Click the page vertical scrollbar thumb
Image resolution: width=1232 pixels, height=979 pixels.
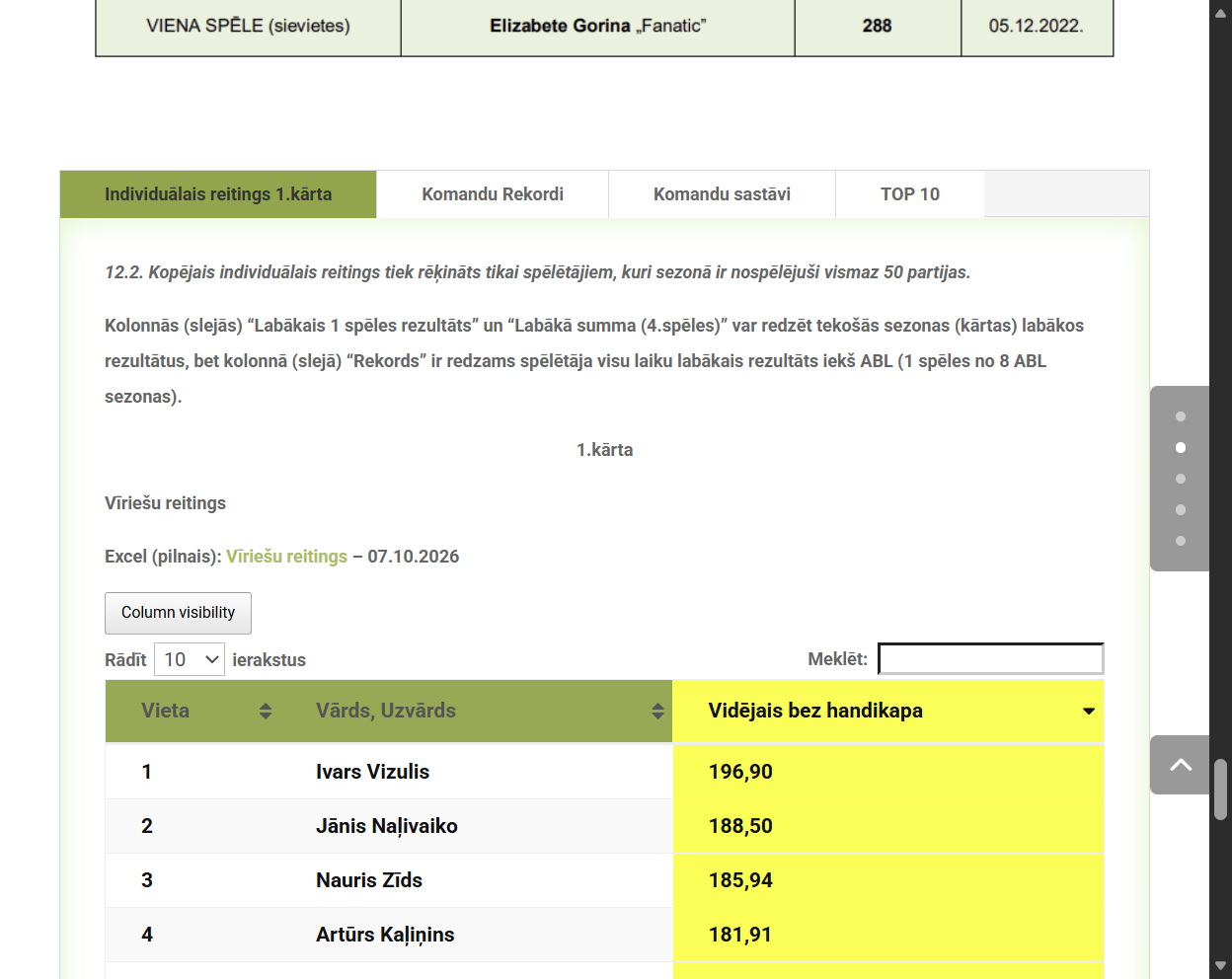1221,790
